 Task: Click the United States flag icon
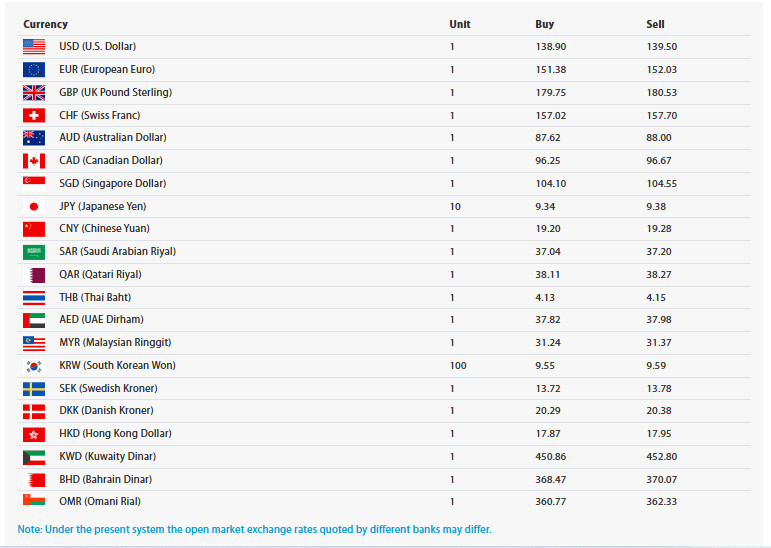[34, 46]
